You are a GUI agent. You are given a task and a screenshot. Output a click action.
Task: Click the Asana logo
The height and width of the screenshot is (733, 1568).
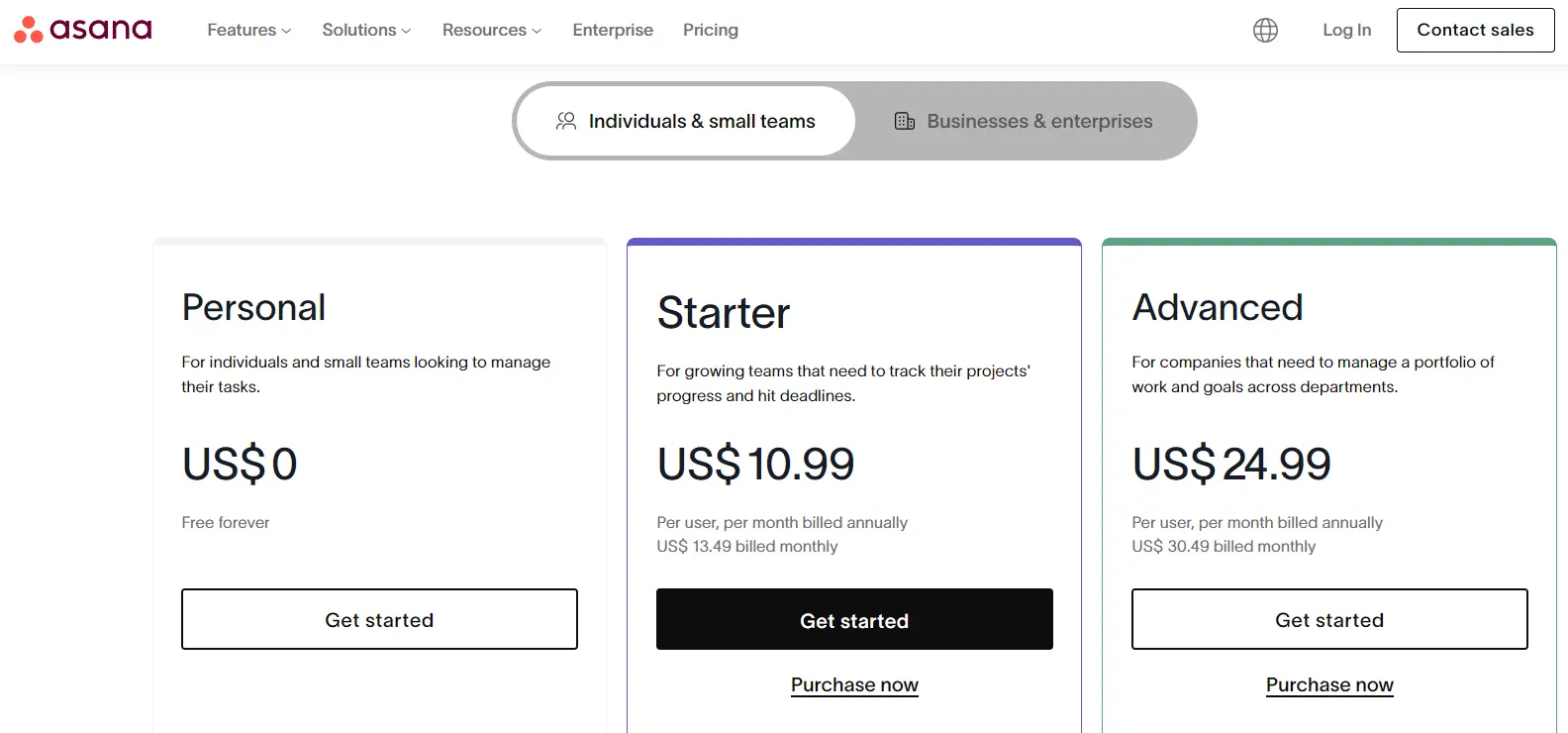[83, 30]
